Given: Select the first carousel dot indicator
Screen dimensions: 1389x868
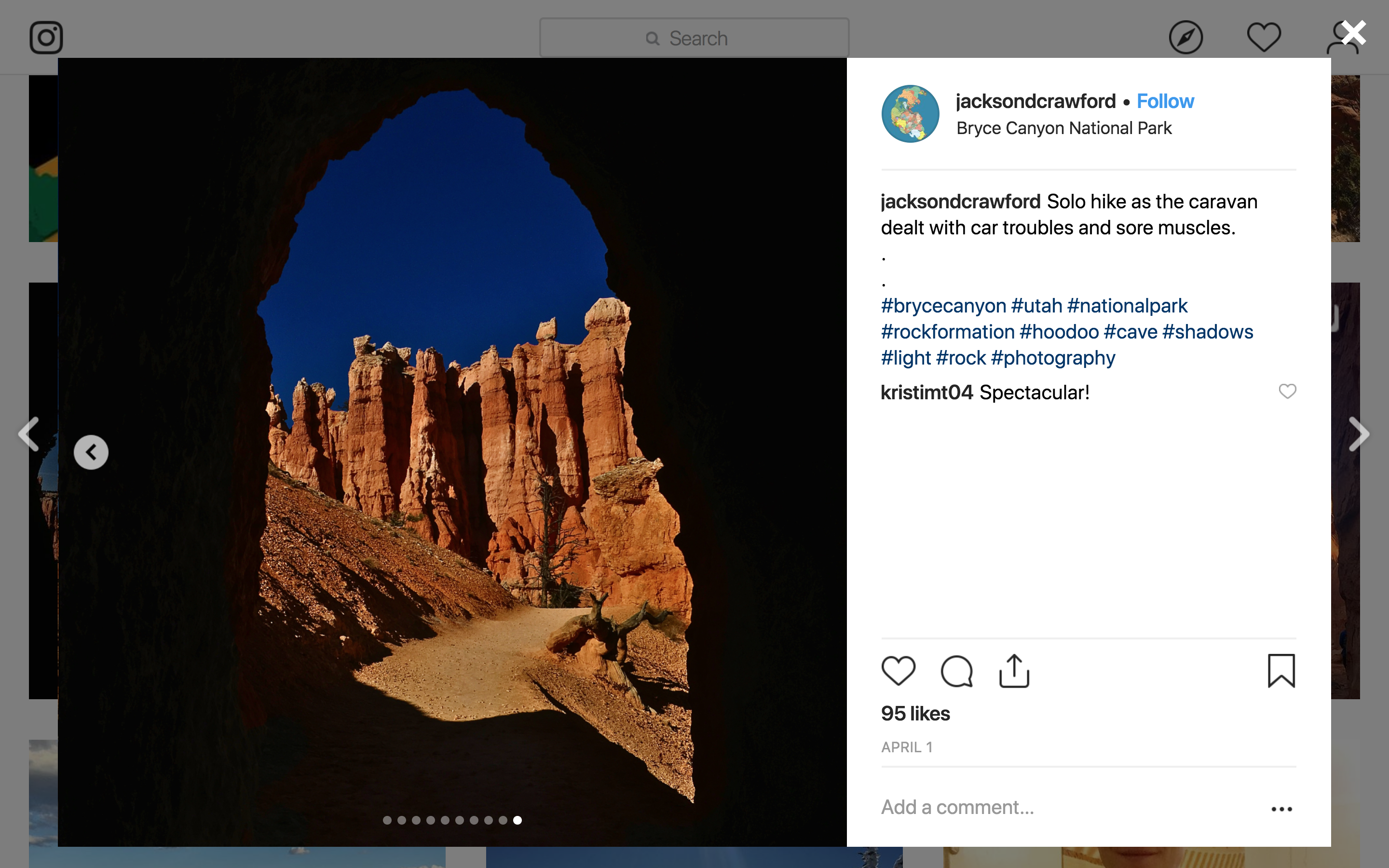Looking at the screenshot, I should pyautogui.click(x=387, y=820).
